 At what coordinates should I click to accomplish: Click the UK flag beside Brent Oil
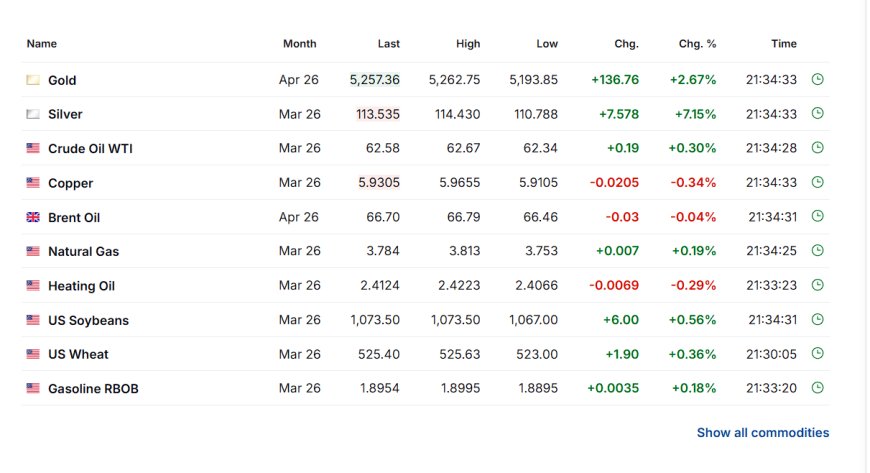point(33,217)
